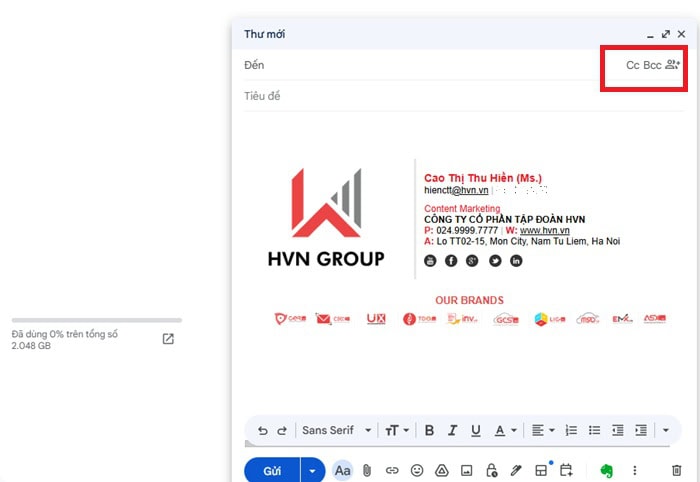Attach a file with the paperclip icon
The width and height of the screenshot is (700, 482).
[x=367, y=470]
